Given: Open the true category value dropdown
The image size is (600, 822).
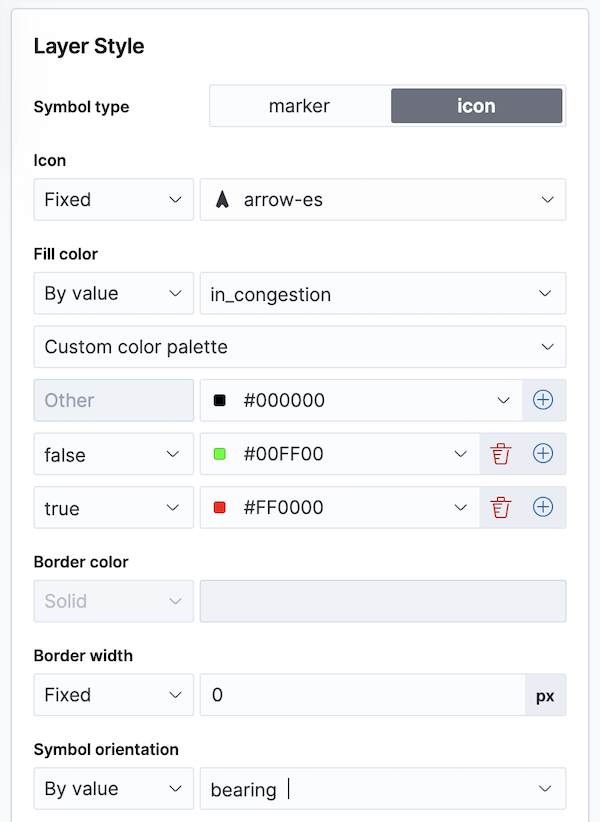Looking at the screenshot, I should [x=113, y=508].
